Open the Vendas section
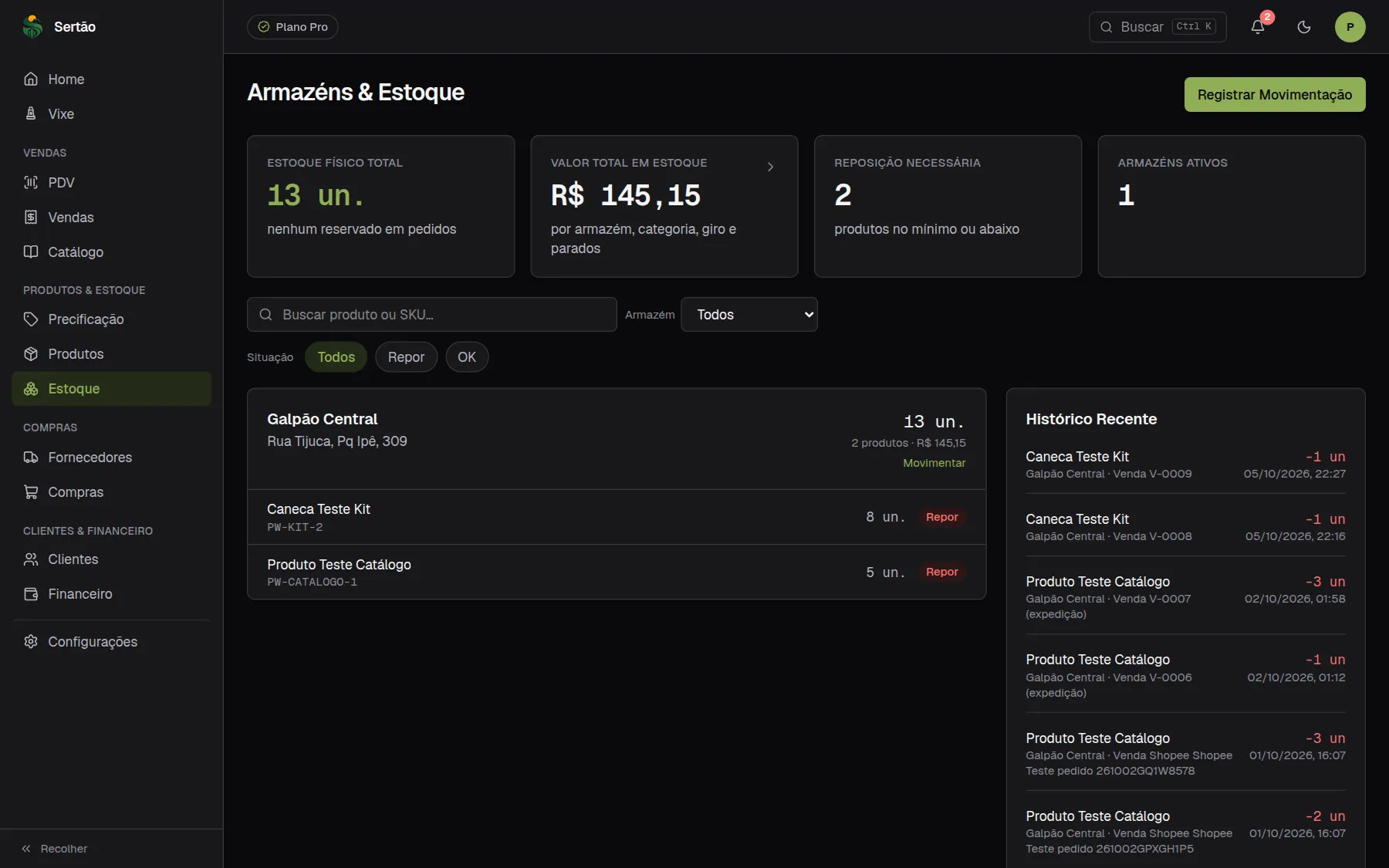 tap(111, 218)
